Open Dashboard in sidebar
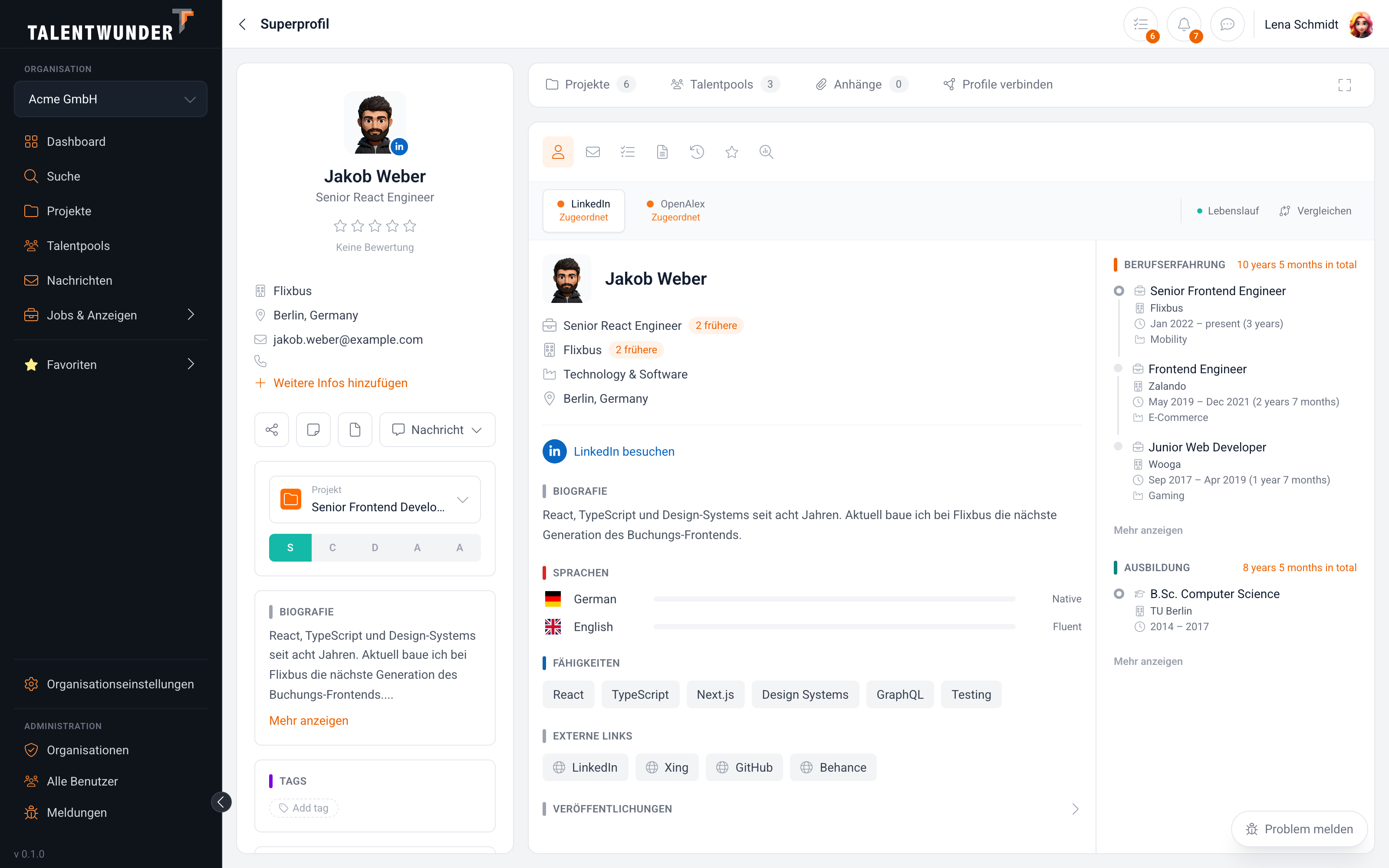Viewport: 1389px width, 868px height. 111,141
